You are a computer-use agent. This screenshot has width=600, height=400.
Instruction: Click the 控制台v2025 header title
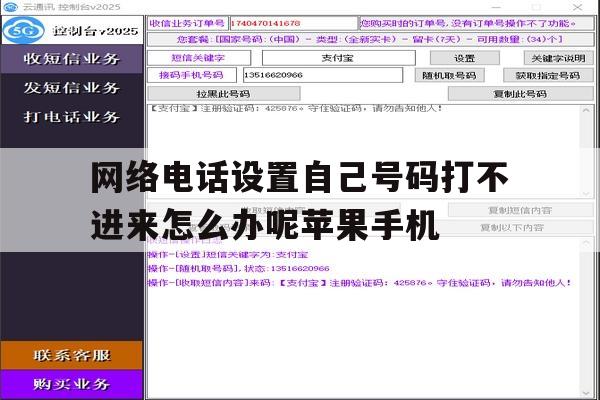[96, 31]
